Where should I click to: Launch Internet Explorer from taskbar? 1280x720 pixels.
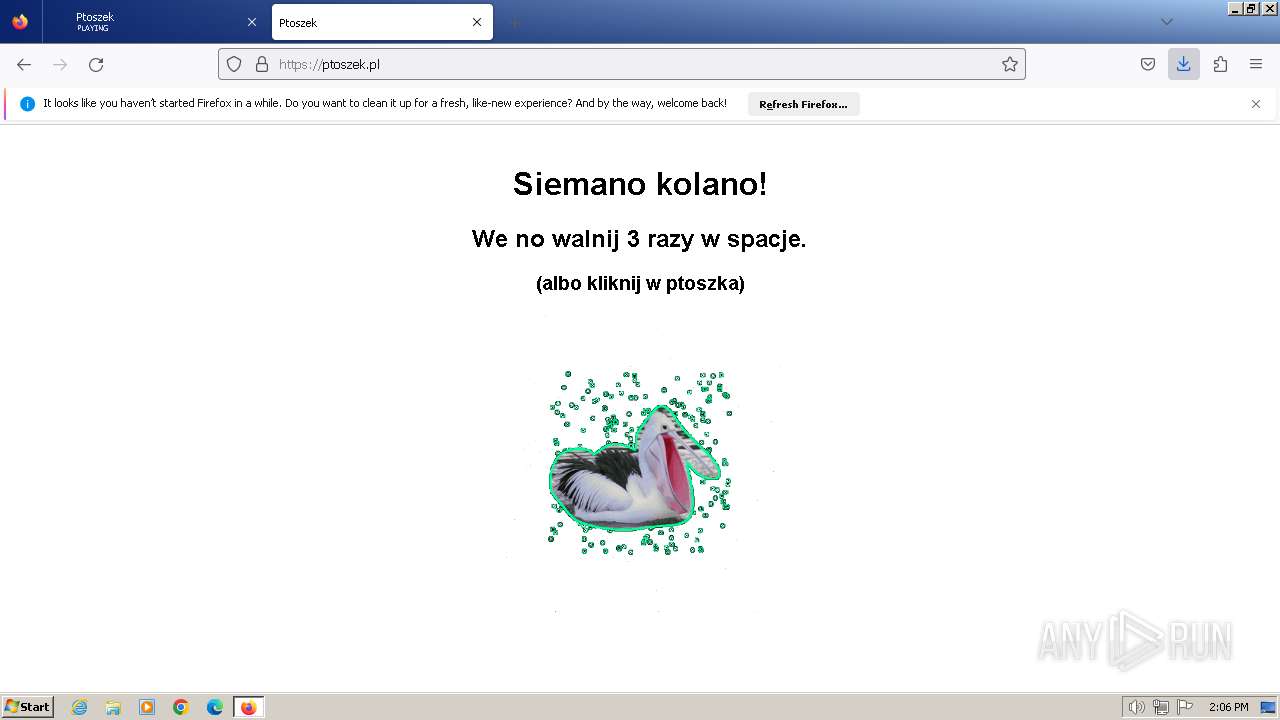coord(80,707)
